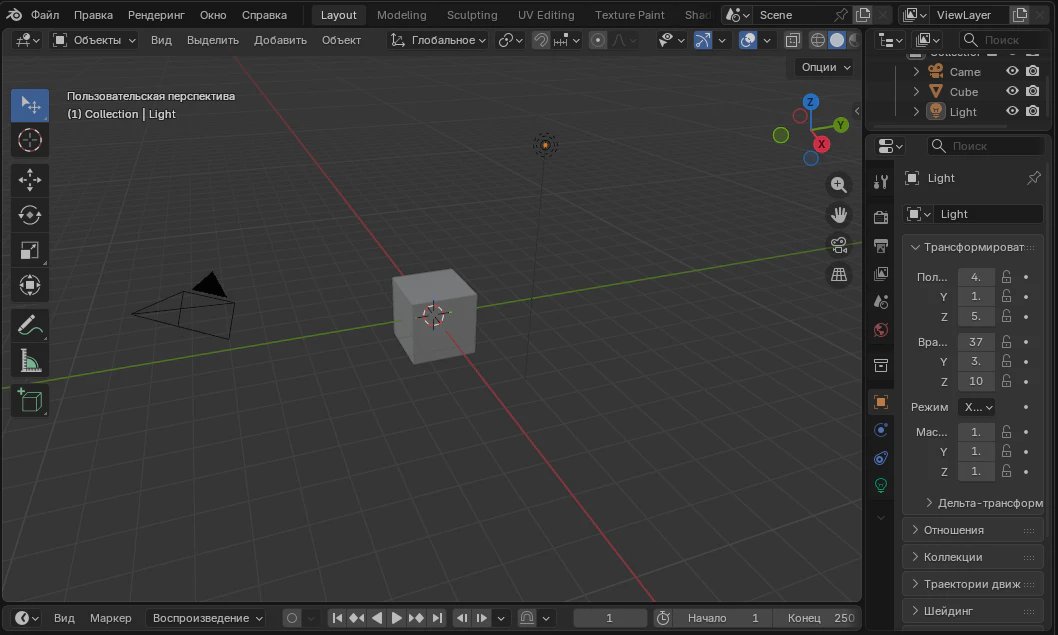Pick the Measure tool
The height and width of the screenshot is (635, 1058).
[x=30, y=361]
